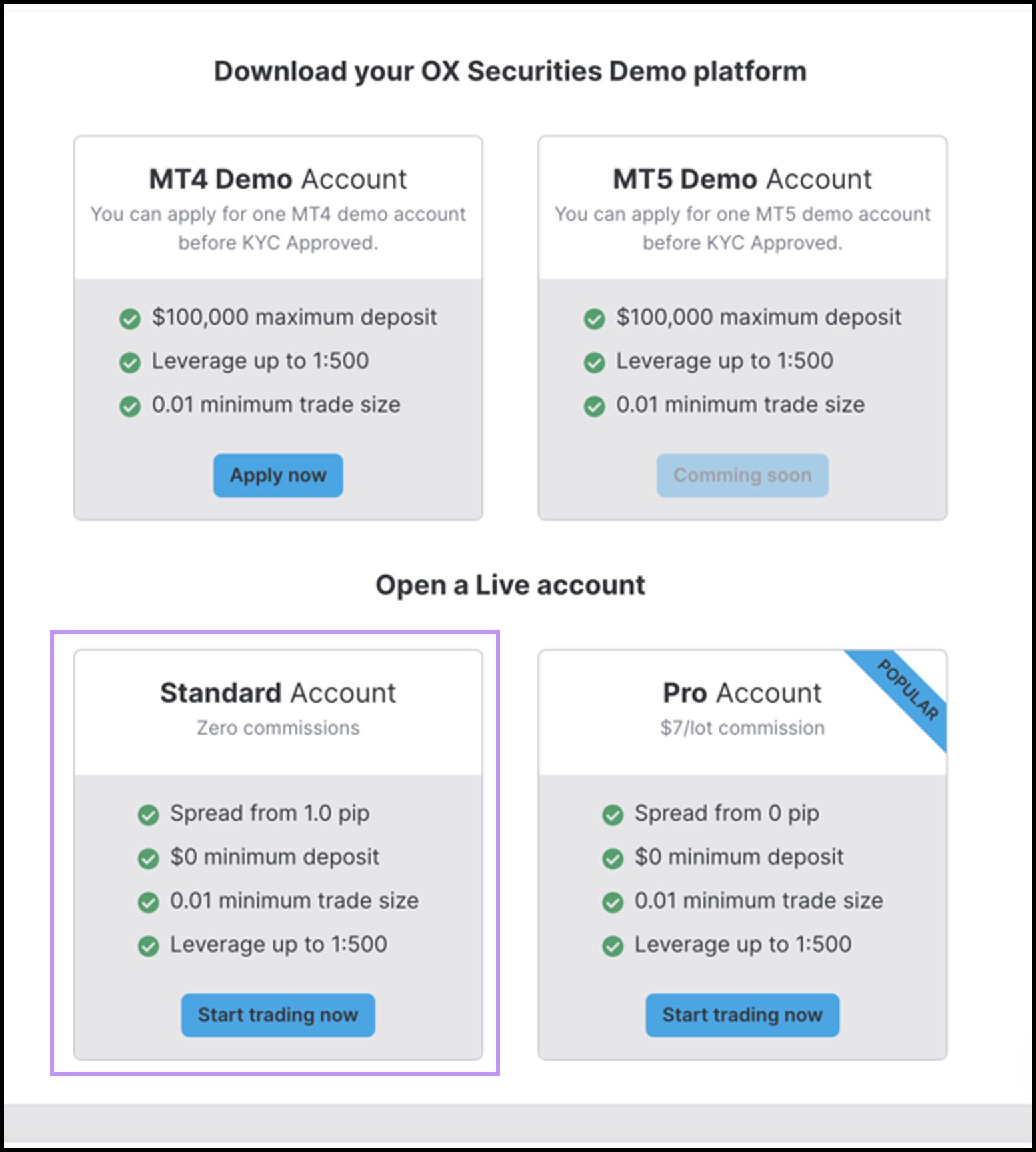The height and width of the screenshot is (1152, 1036).
Task: Click Pro Spread from 0 pip checkmark
Action: pyautogui.click(x=612, y=815)
